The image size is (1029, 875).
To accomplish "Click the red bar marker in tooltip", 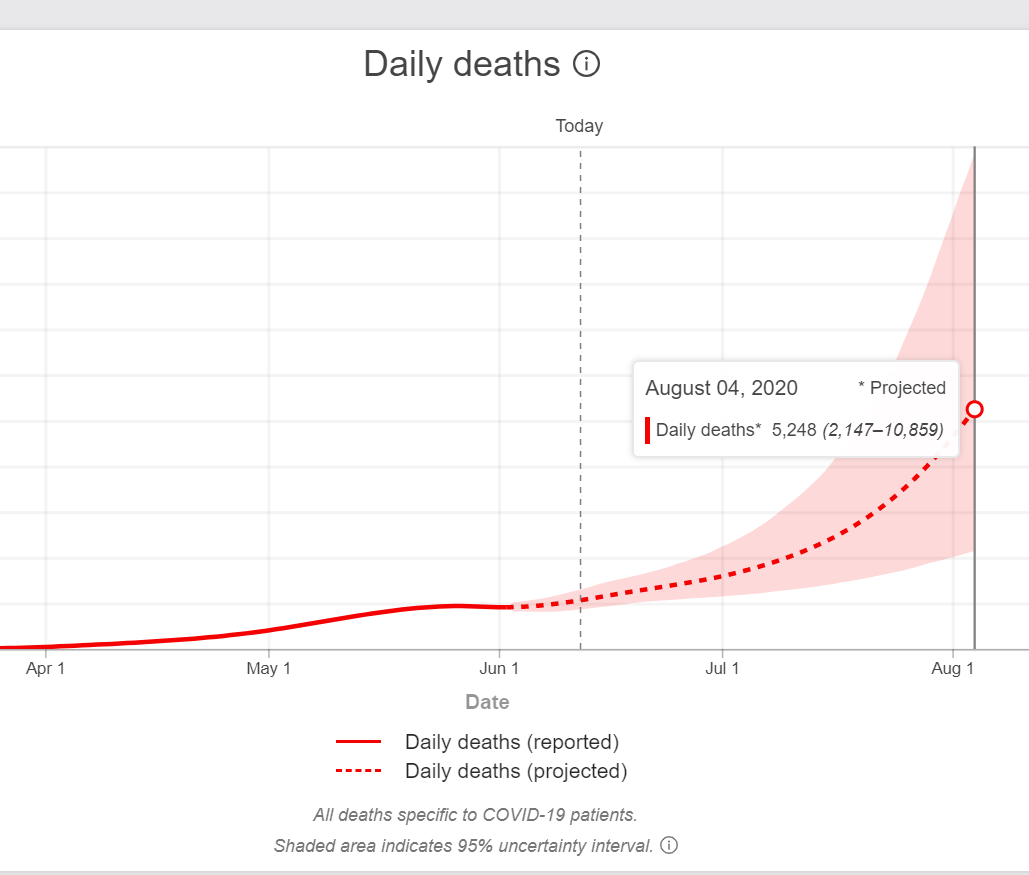I will point(648,430).
